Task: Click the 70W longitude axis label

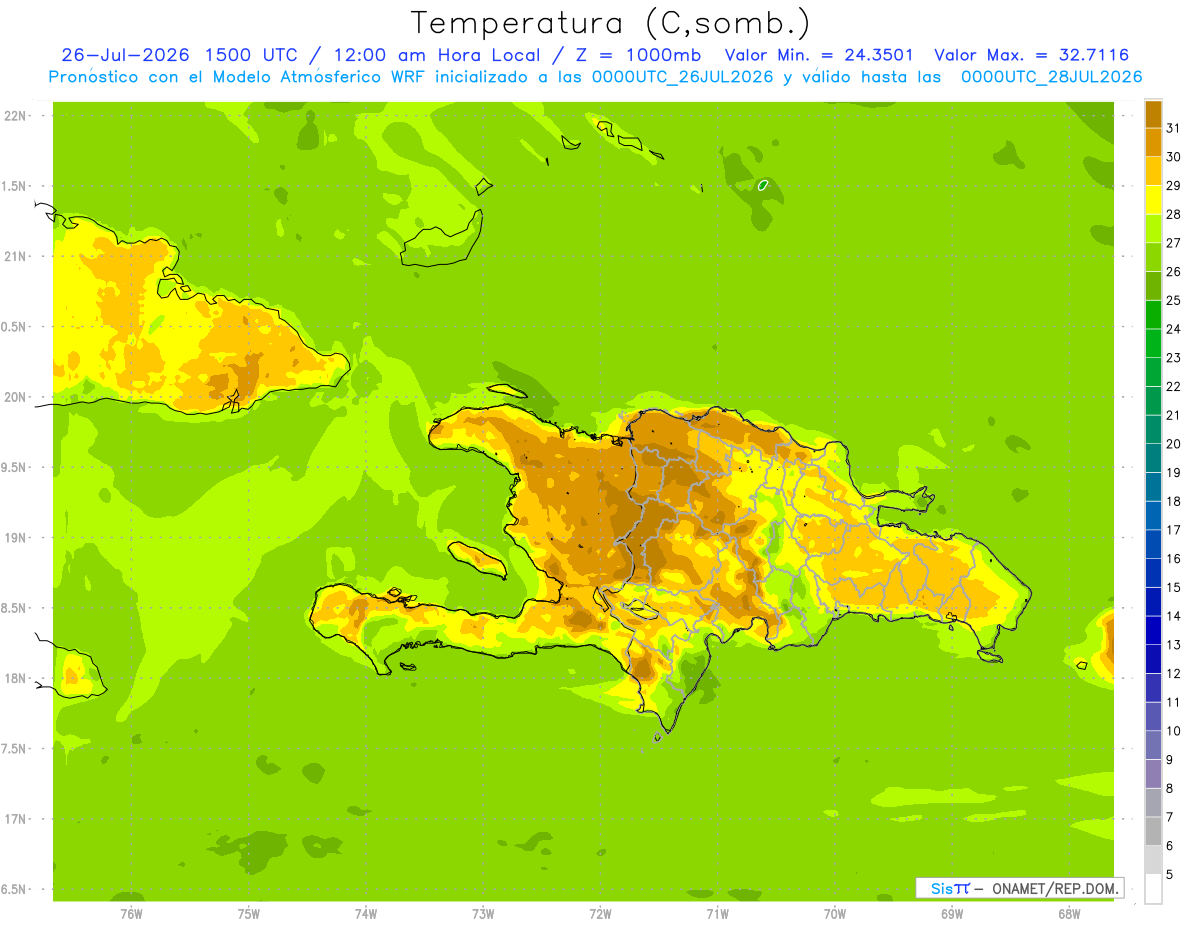Action: [x=835, y=913]
